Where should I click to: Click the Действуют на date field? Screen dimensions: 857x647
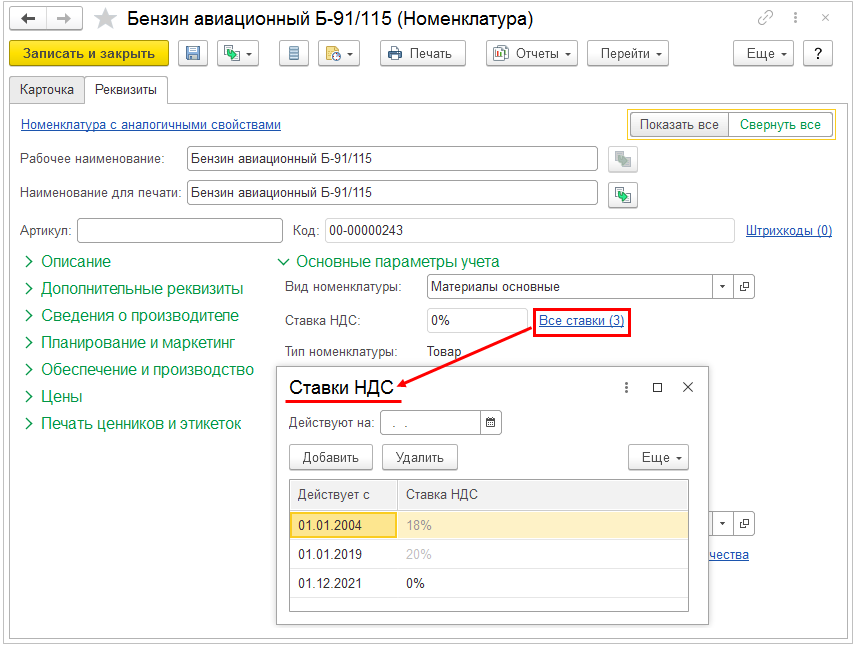pos(431,423)
